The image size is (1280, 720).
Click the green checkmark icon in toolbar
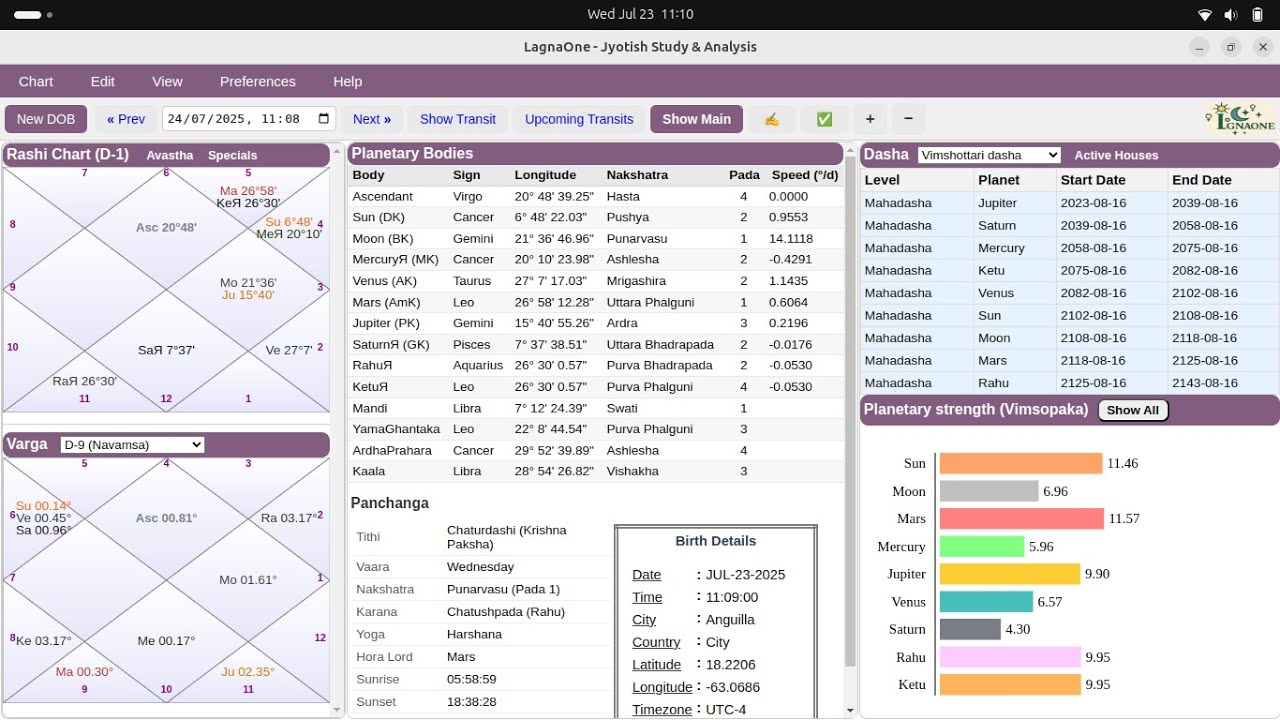tap(824, 118)
